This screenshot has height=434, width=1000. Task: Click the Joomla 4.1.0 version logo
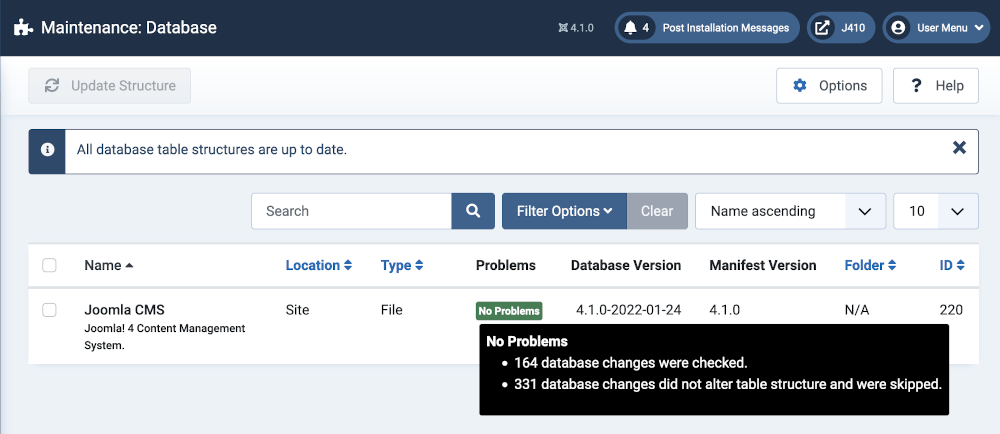pos(562,28)
